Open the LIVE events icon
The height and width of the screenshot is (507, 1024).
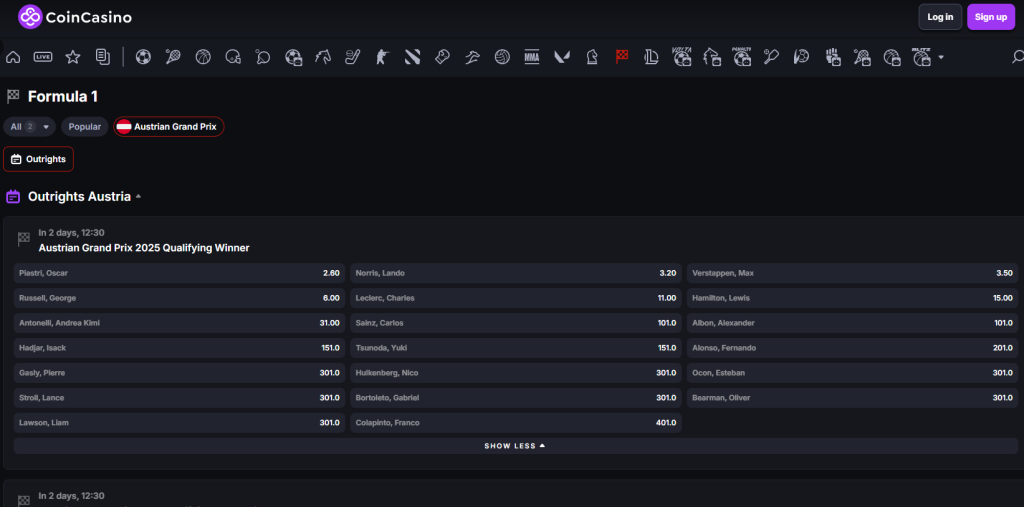(43, 57)
